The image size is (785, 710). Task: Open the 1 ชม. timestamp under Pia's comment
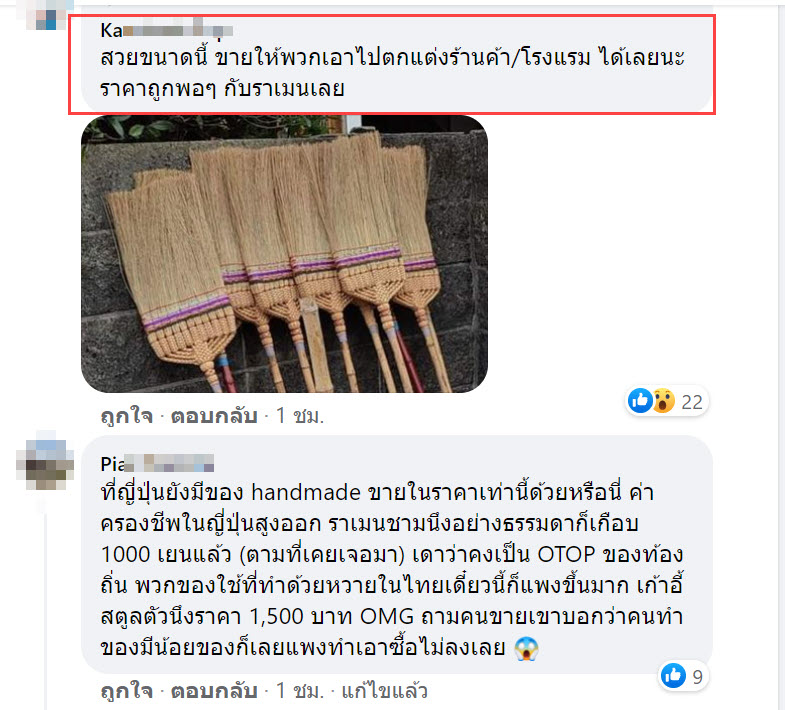coord(299,691)
